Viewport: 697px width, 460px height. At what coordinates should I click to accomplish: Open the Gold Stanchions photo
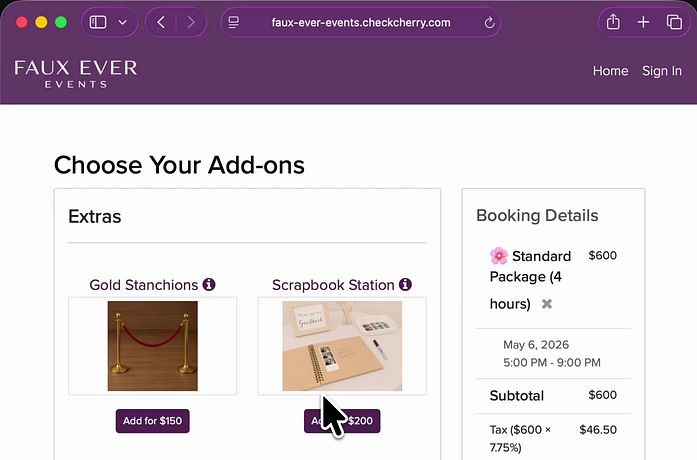[x=152, y=346]
